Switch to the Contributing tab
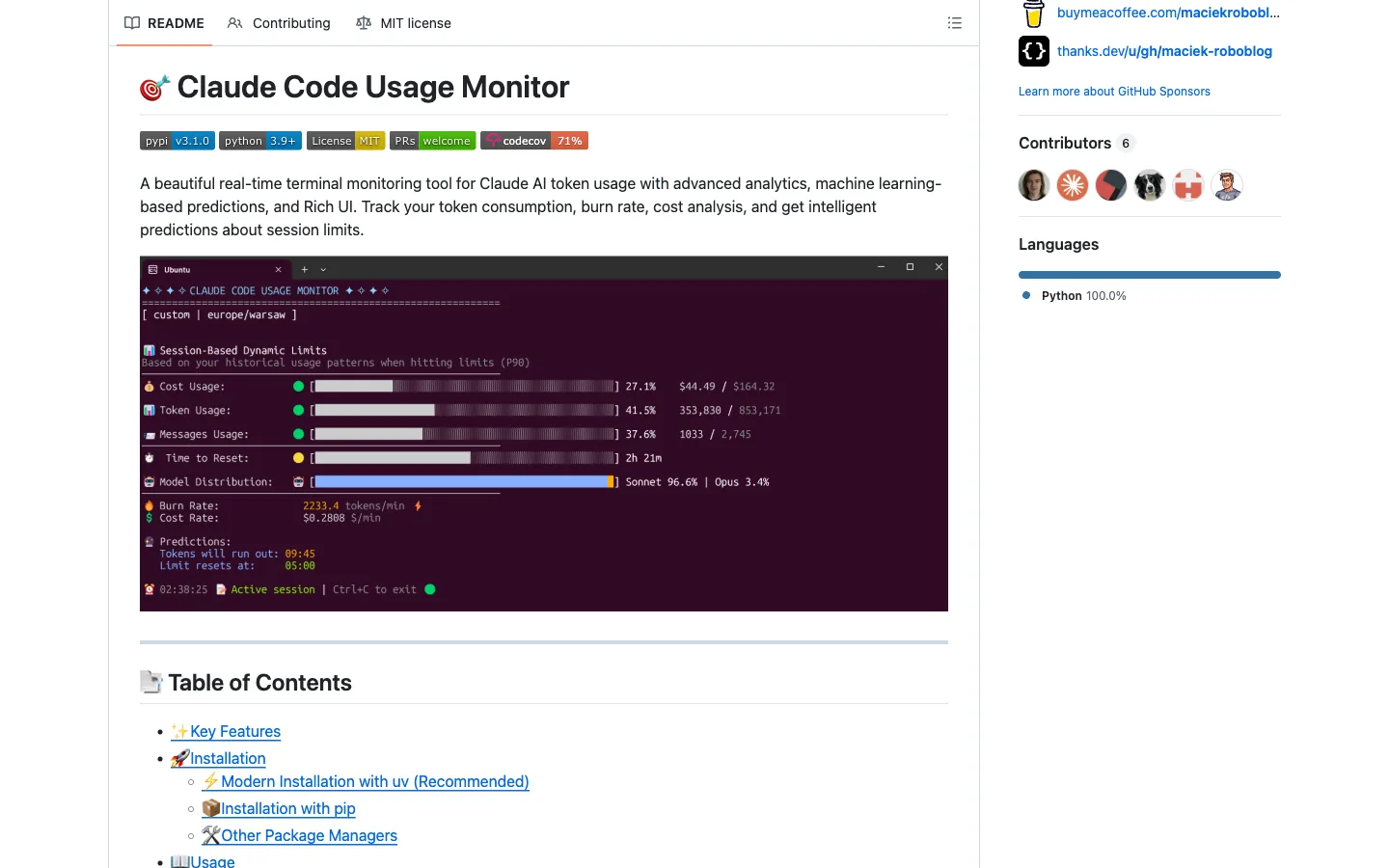Image resolution: width=1389 pixels, height=868 pixels. pyautogui.click(x=279, y=23)
